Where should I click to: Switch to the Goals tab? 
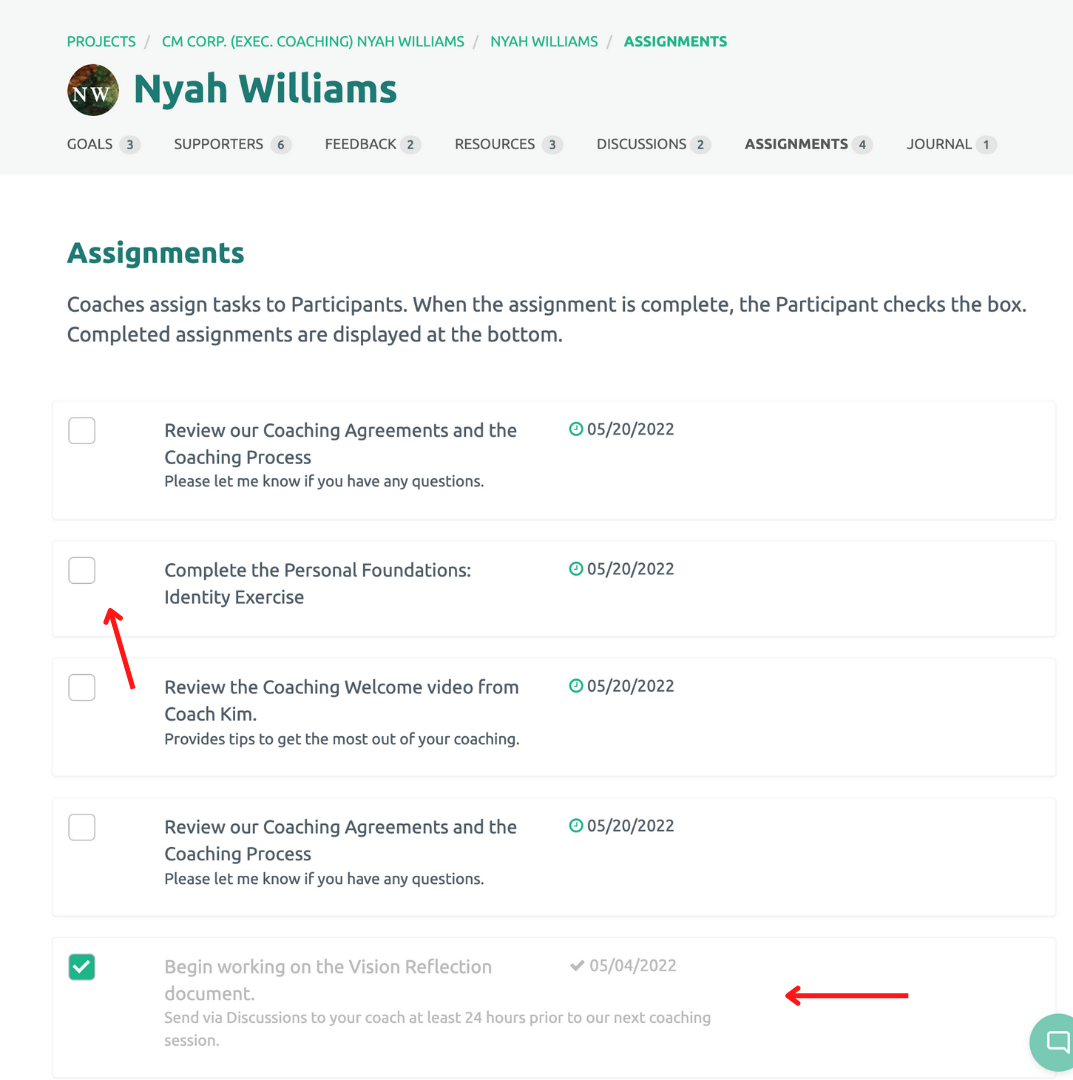tap(103, 144)
